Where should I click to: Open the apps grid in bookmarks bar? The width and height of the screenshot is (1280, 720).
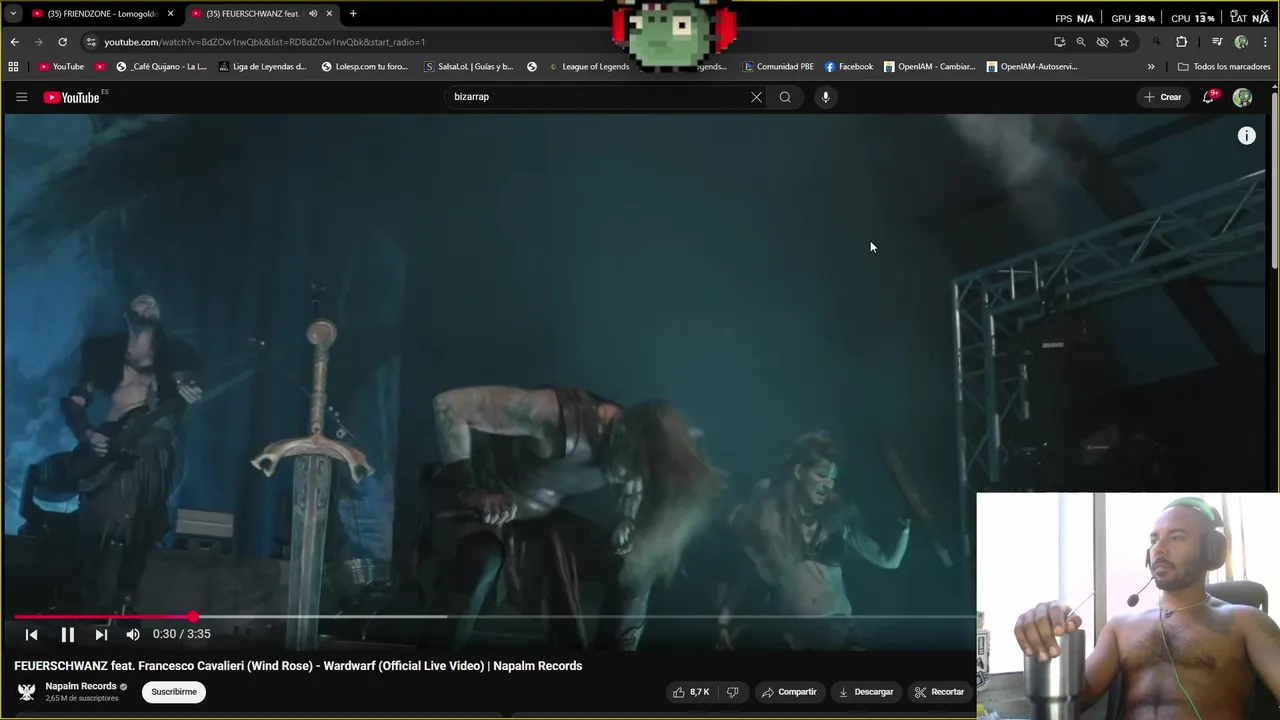tap(13, 67)
